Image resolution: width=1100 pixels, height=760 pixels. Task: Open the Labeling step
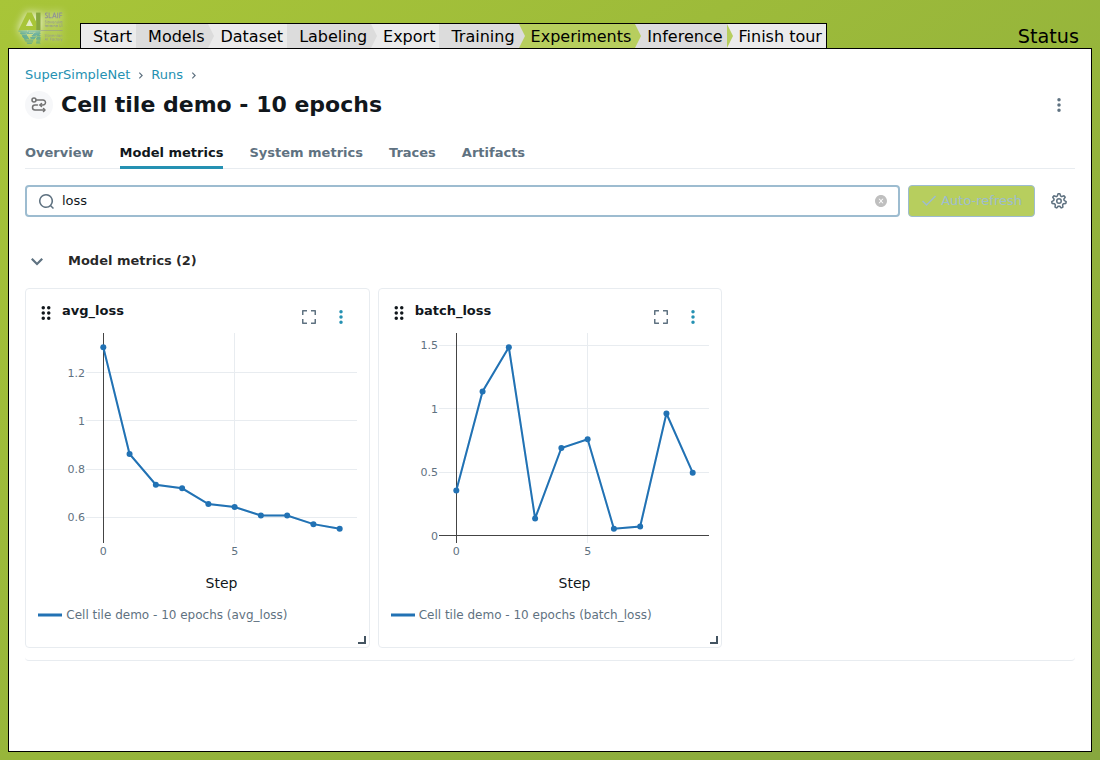pos(333,36)
